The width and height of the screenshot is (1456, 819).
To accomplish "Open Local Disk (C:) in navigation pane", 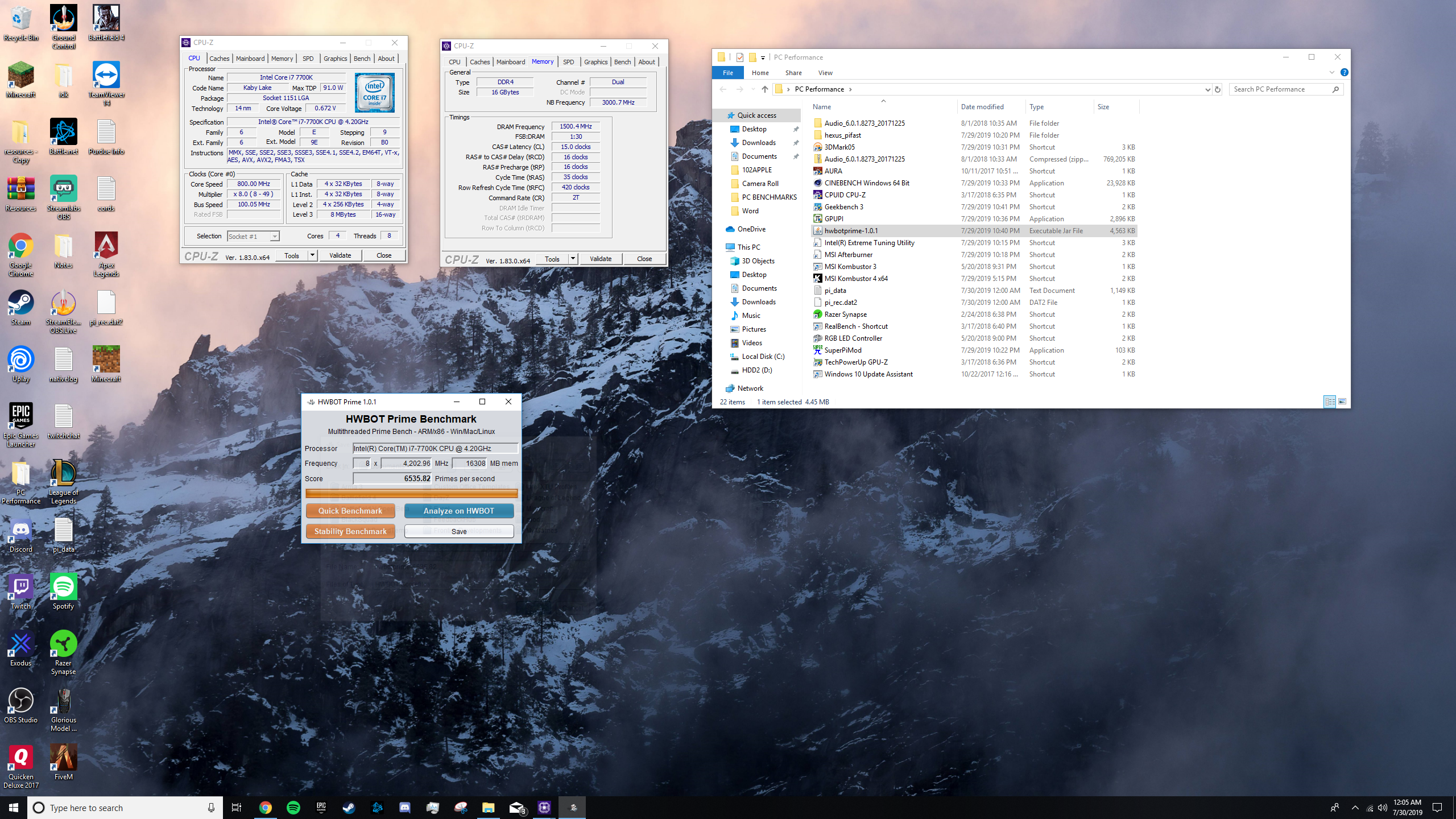I will [x=763, y=357].
